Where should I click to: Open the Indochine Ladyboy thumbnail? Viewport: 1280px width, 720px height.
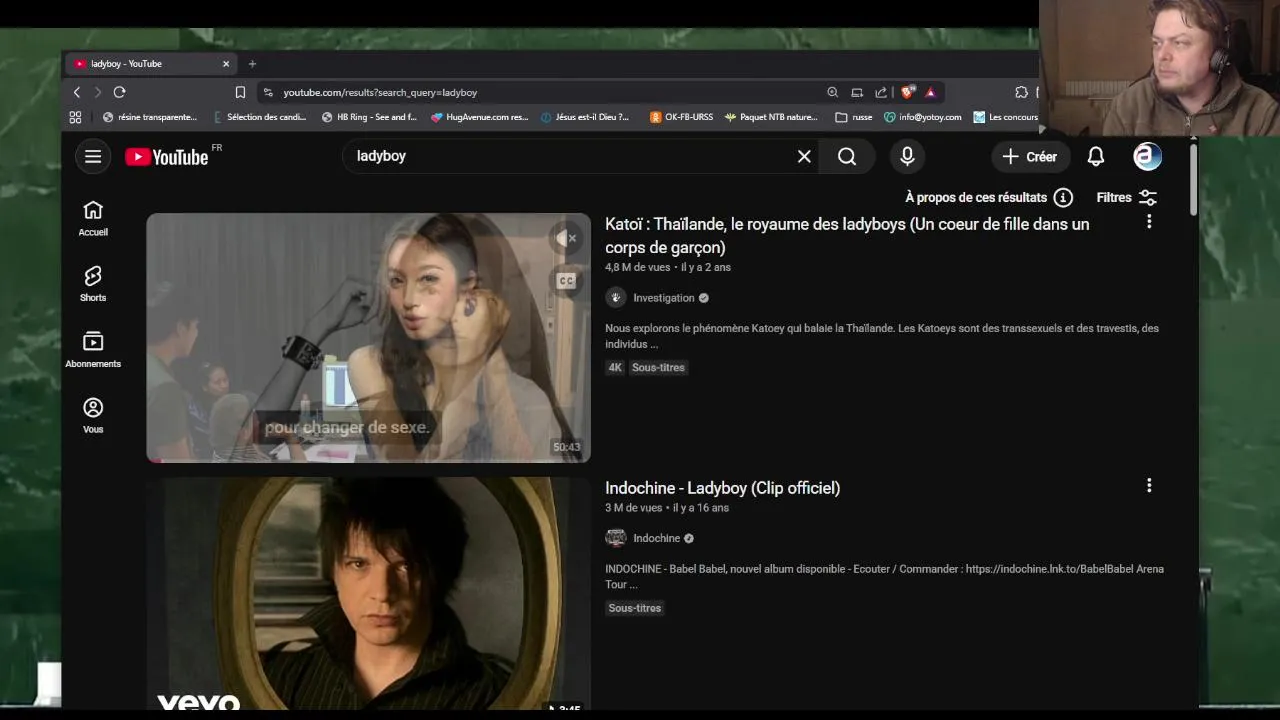pos(368,594)
